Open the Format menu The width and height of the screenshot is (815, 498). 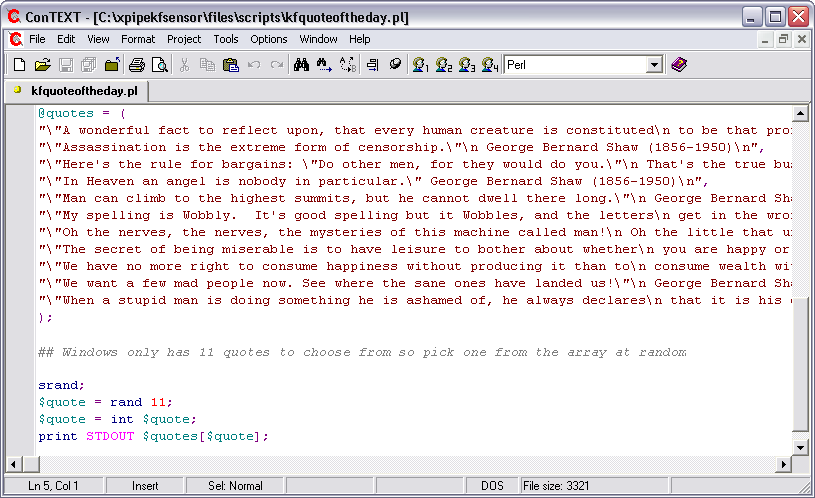click(x=138, y=39)
